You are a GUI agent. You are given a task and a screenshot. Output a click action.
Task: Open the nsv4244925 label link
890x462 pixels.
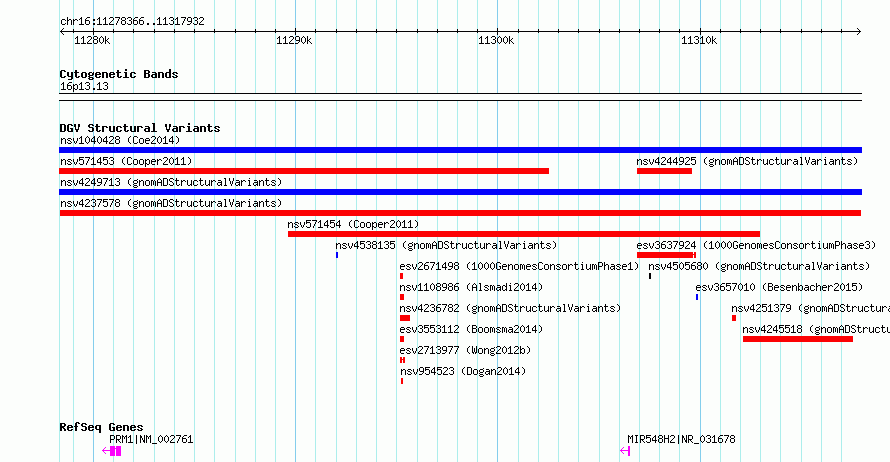coord(747,161)
